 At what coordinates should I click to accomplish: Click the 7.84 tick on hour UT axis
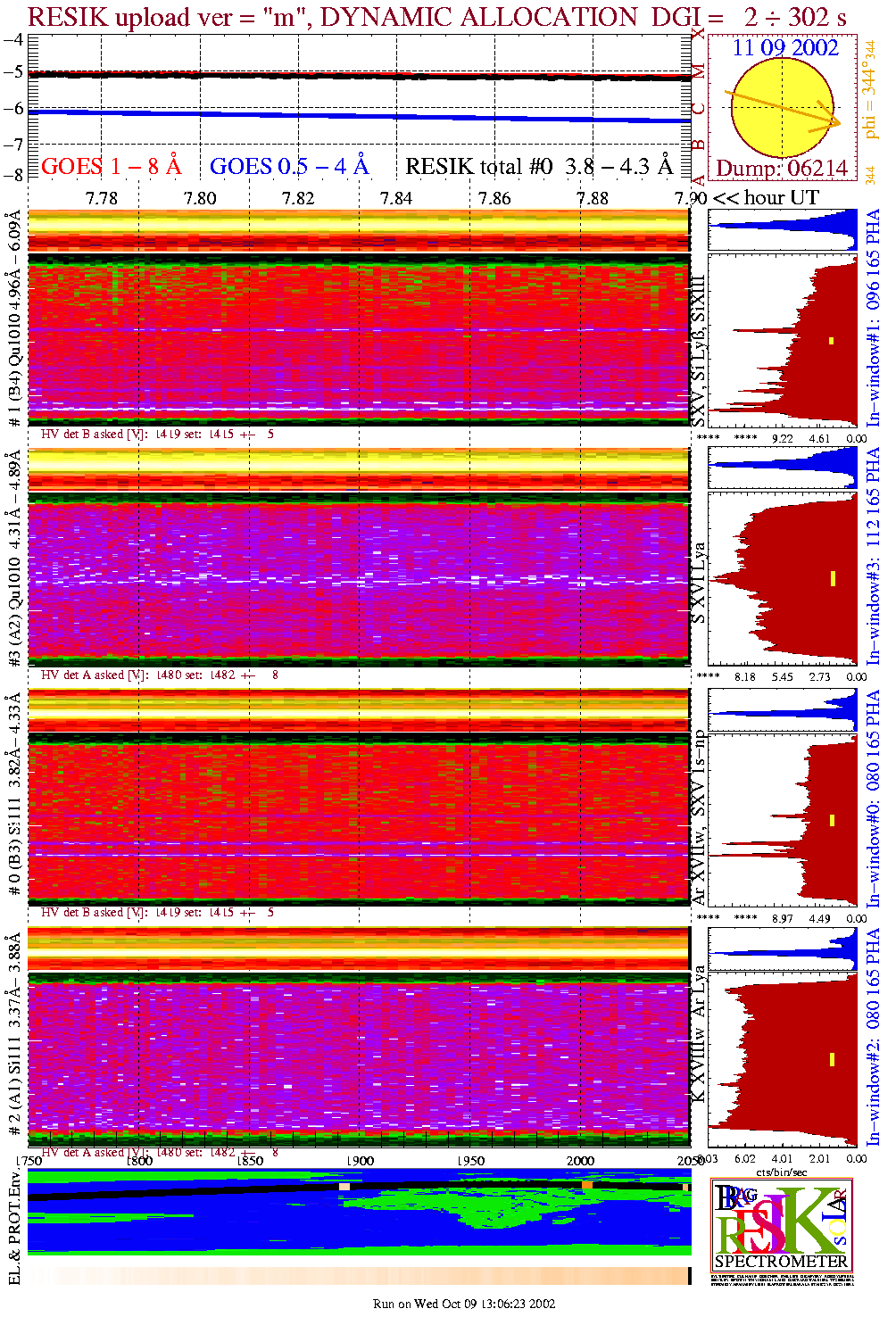click(x=396, y=198)
